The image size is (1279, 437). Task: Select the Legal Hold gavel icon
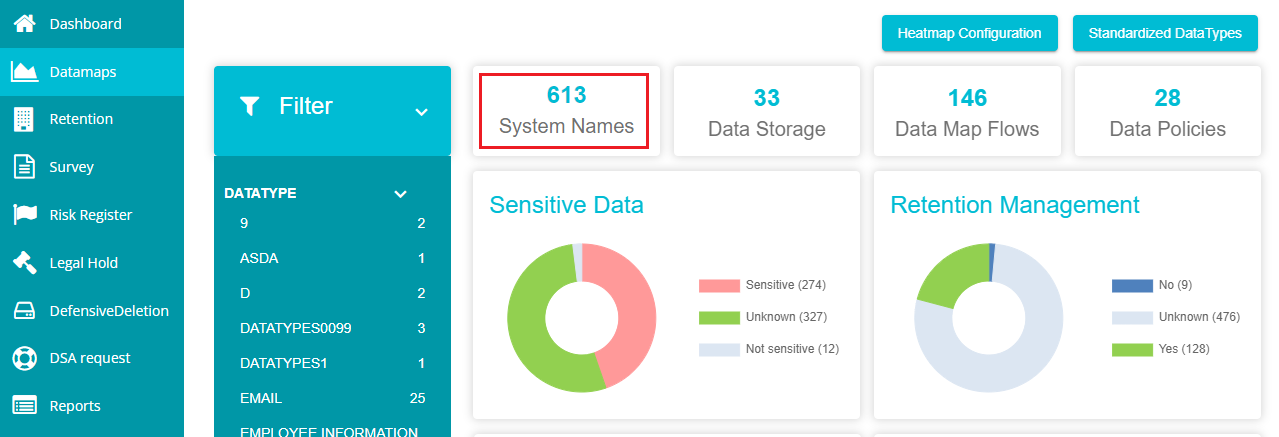click(24, 263)
